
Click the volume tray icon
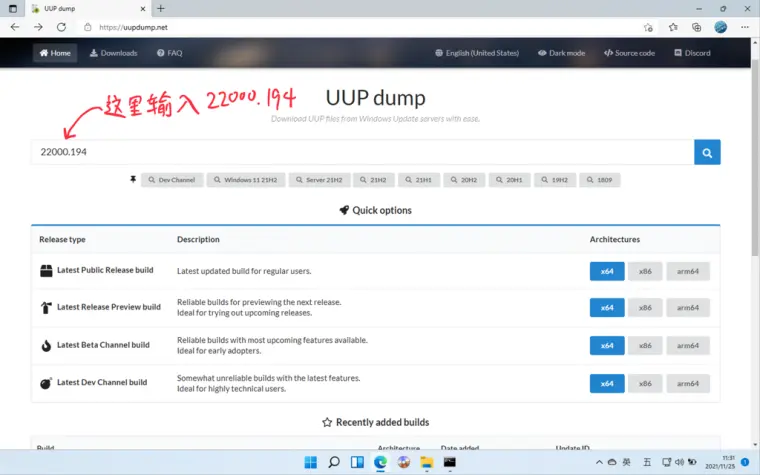pos(680,462)
